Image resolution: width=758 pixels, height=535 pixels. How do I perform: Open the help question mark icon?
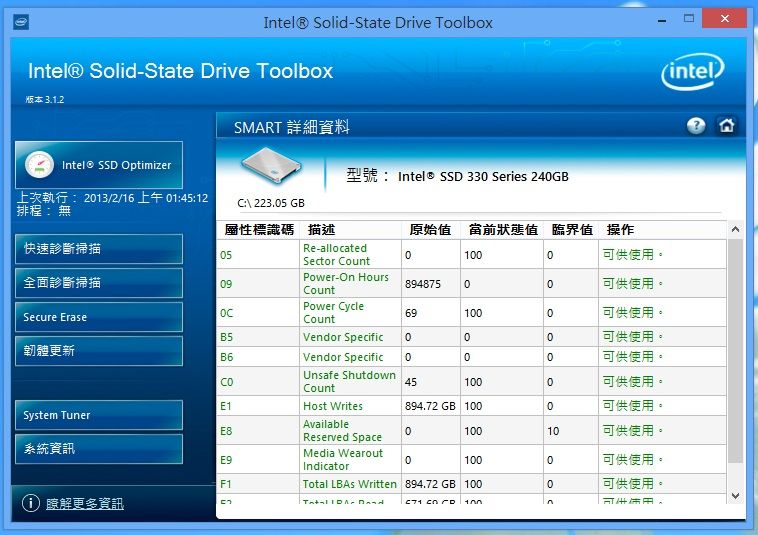pyautogui.click(x=696, y=126)
